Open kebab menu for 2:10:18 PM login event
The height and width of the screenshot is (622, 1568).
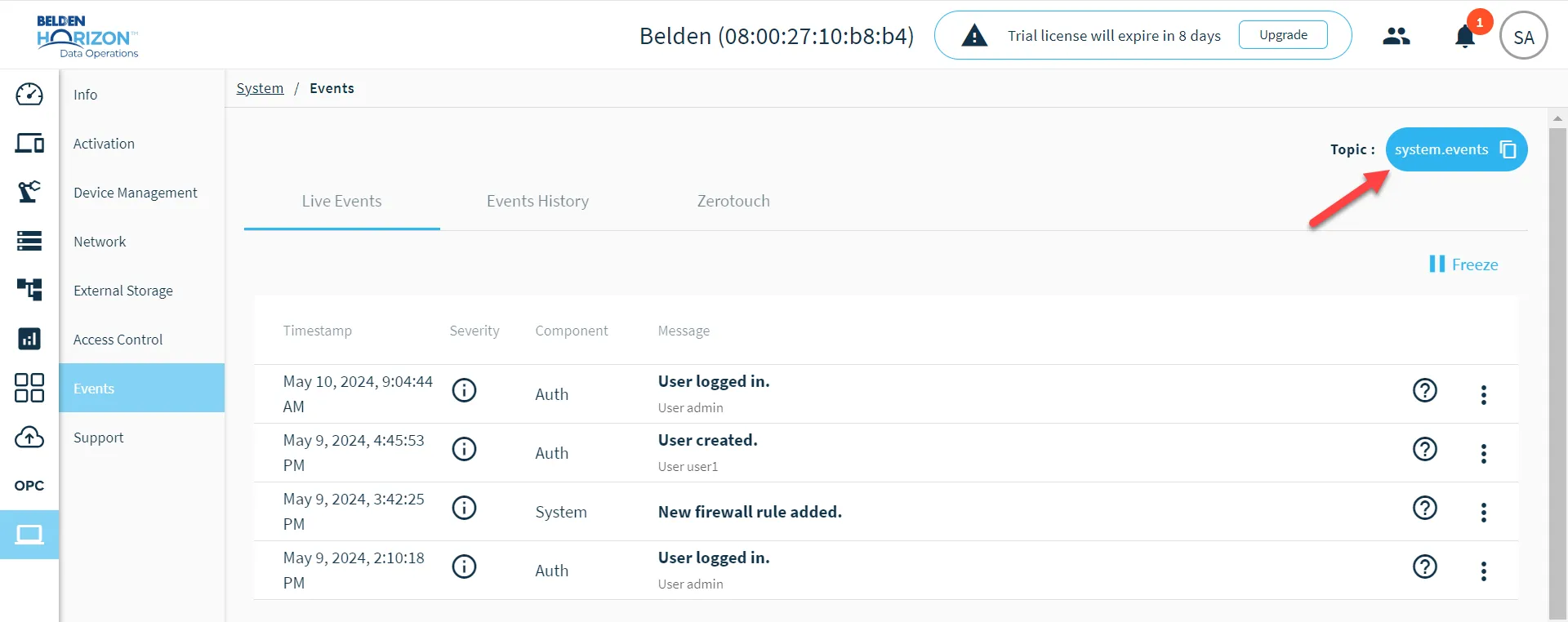[1484, 571]
